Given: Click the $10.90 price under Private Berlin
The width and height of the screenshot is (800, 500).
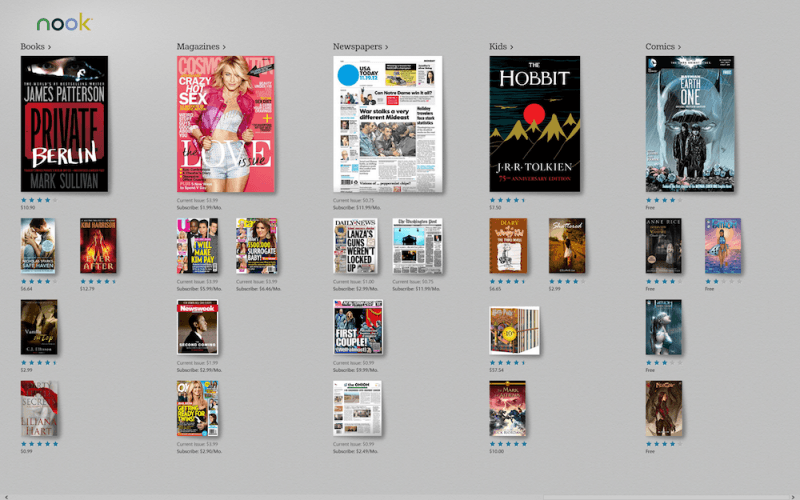Looking at the screenshot, I should click(28, 208).
